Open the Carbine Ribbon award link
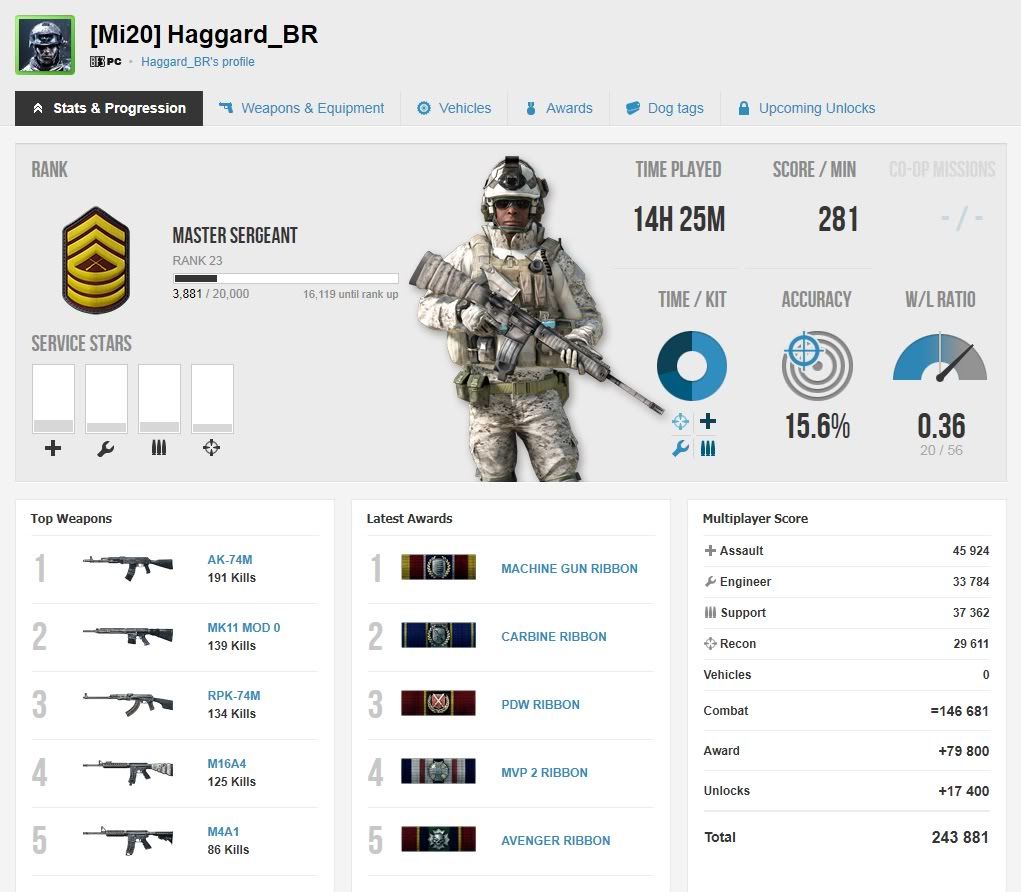Screen dimensions: 1021x892 (553, 636)
